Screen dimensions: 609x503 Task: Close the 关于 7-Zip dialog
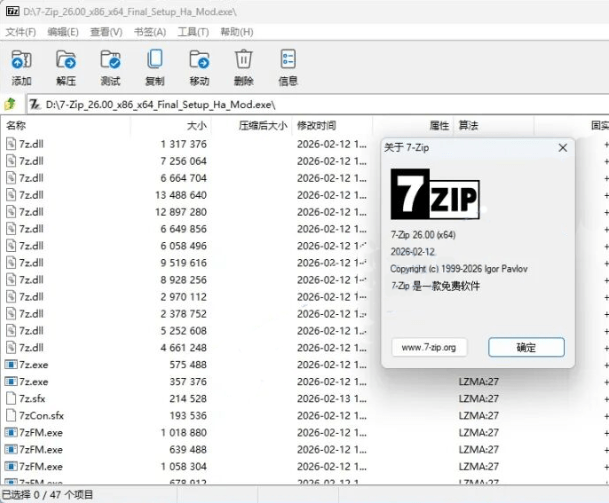pos(563,148)
